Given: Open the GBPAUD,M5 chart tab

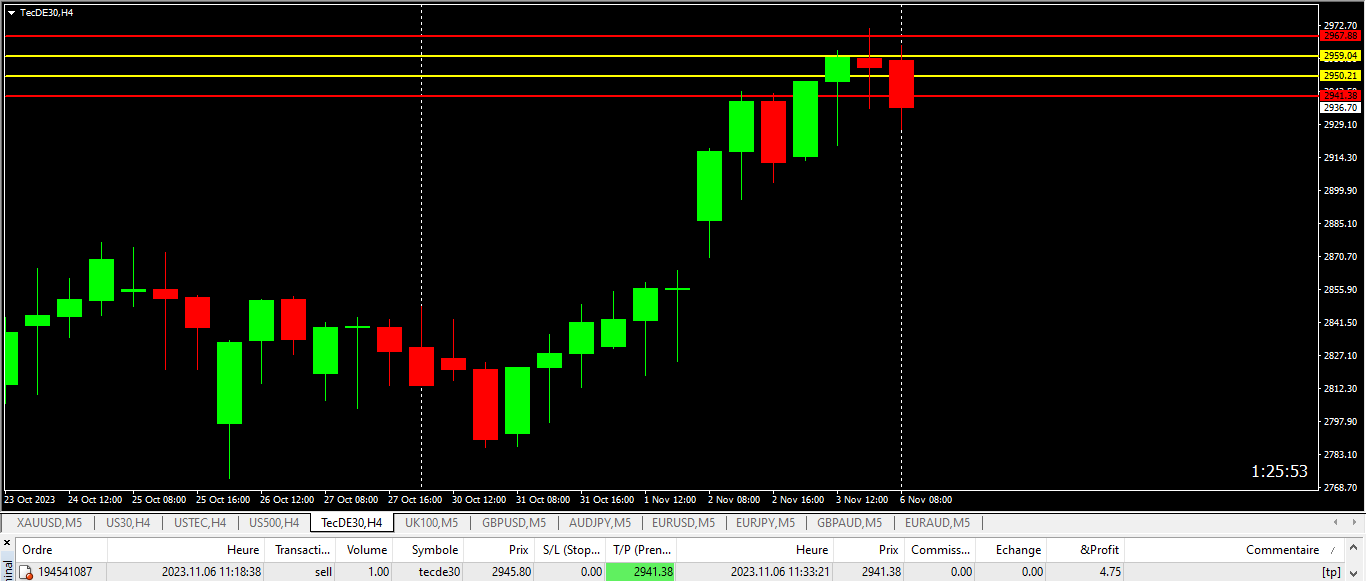Looking at the screenshot, I should (850, 522).
